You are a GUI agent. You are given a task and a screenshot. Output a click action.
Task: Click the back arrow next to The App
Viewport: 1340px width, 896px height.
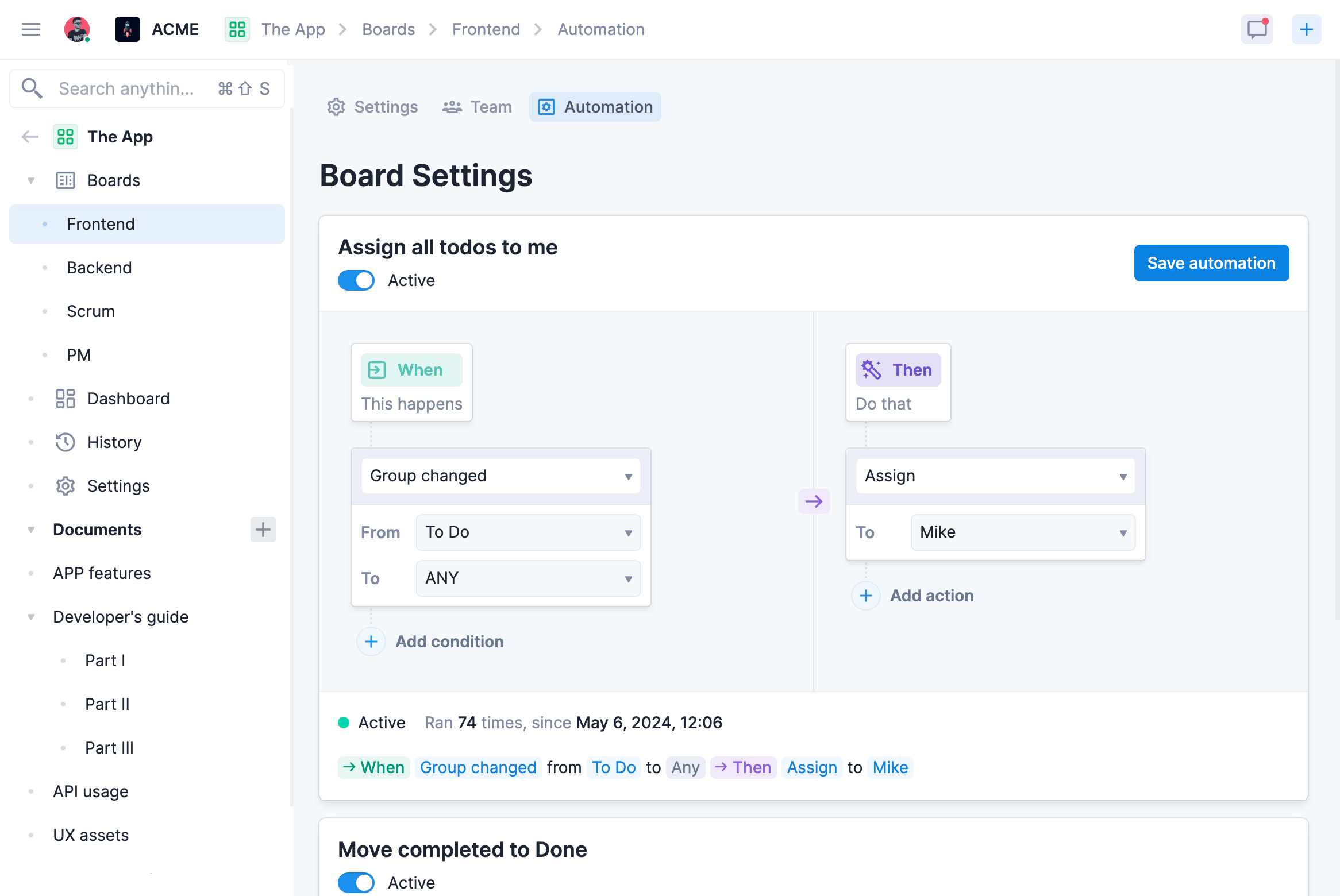point(29,137)
